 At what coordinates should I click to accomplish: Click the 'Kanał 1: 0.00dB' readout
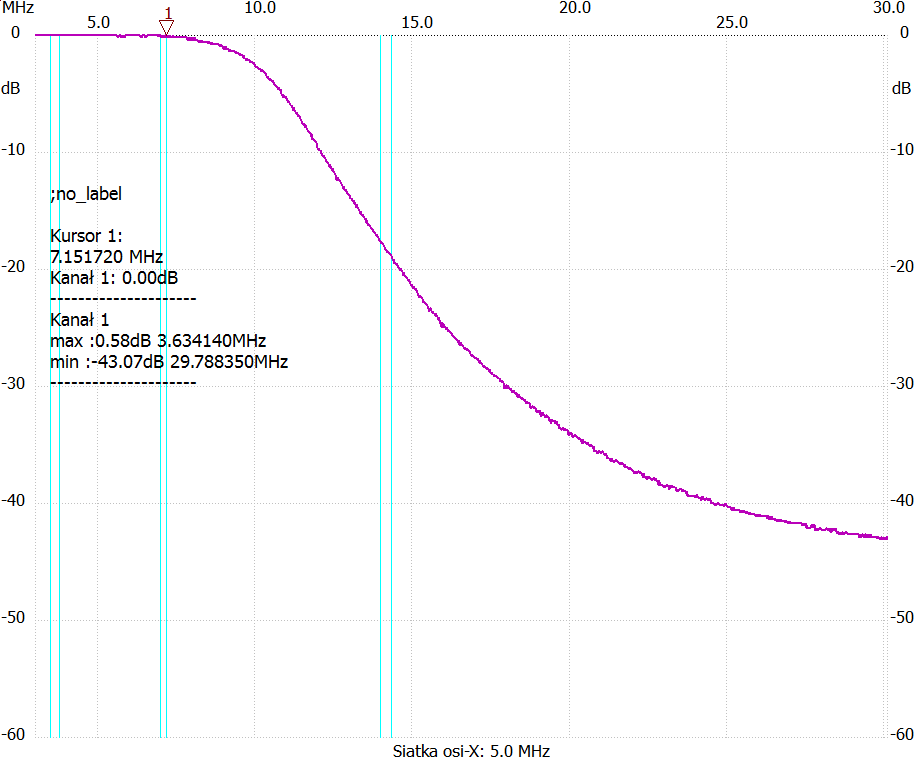[114, 278]
